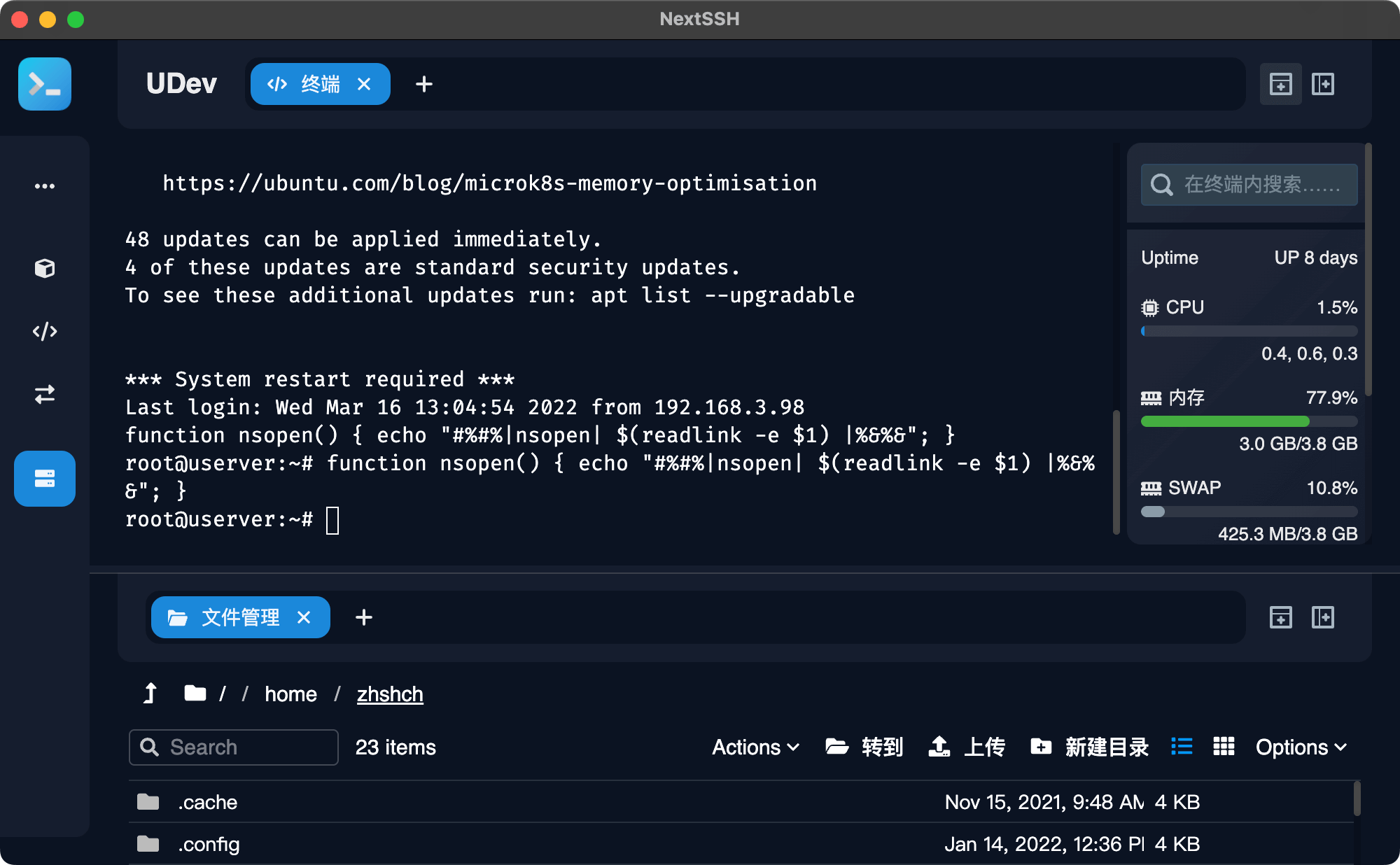
Task: Click the UP 8 days value
Action: [x=1316, y=258]
